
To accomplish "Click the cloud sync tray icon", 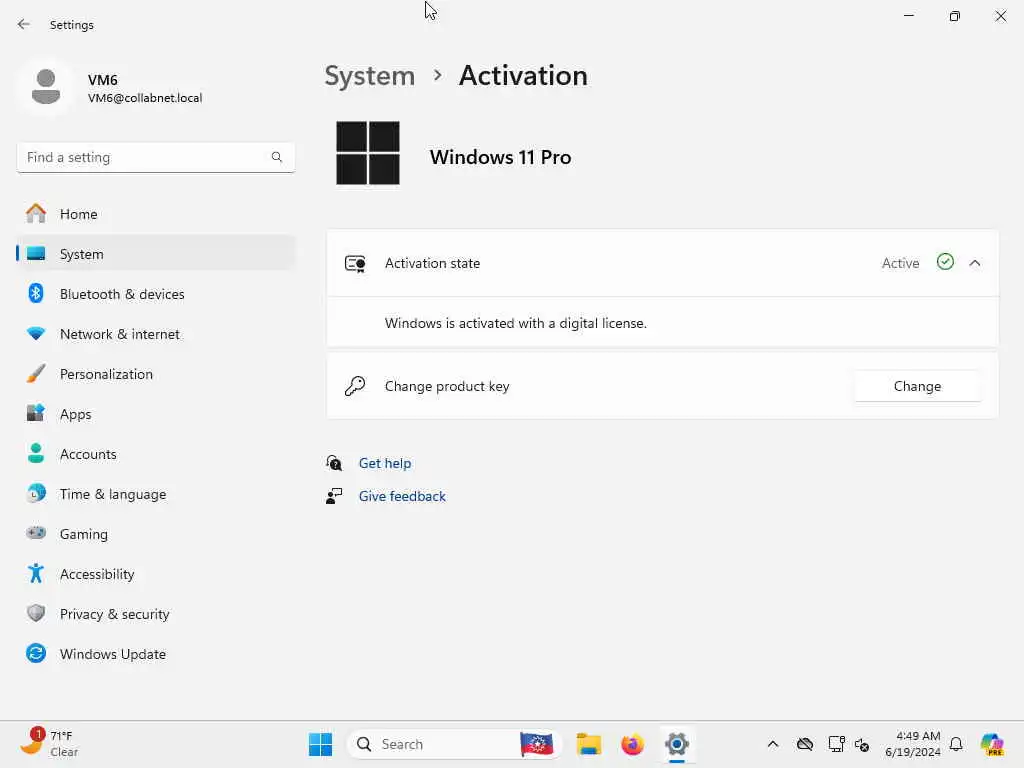I will pyautogui.click(x=805, y=744).
